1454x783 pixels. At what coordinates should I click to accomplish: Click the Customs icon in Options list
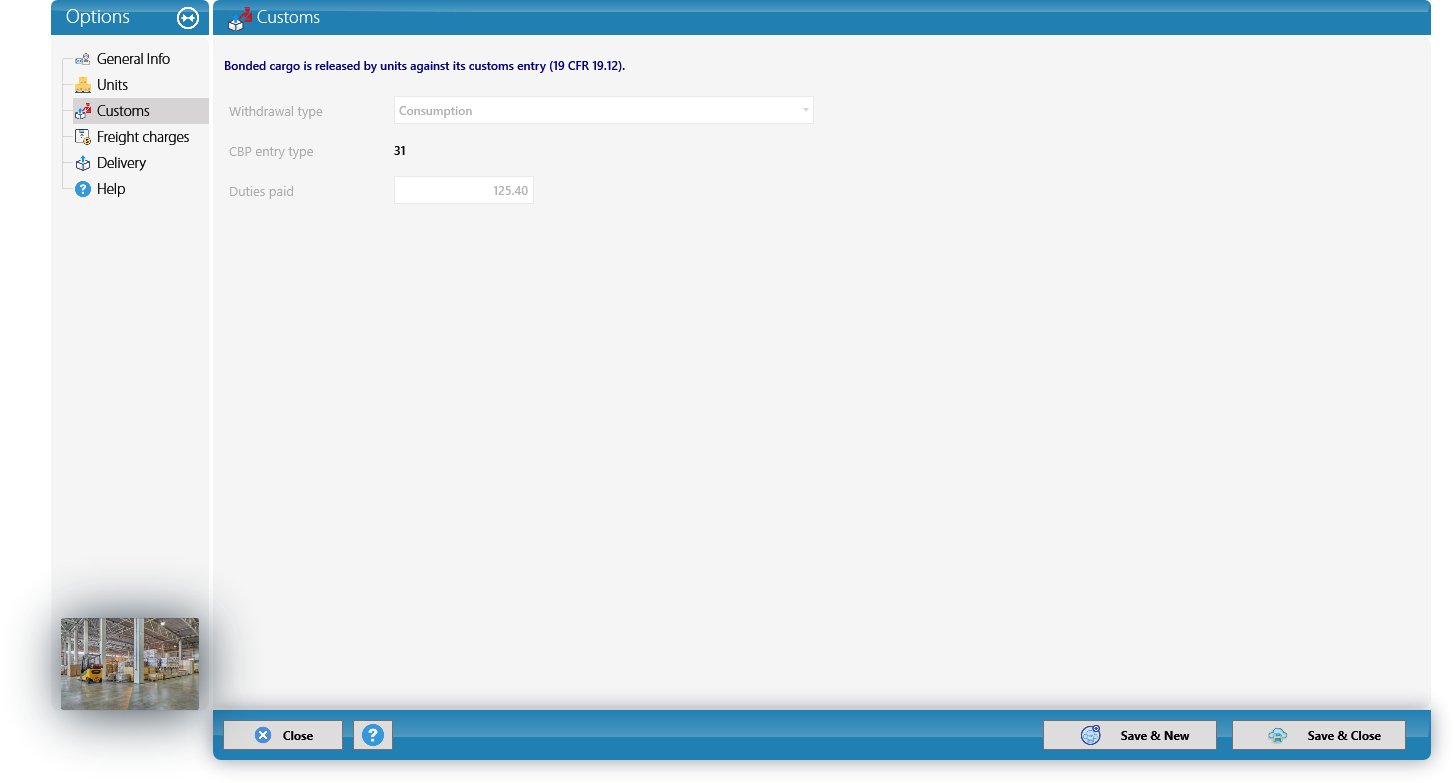point(83,111)
